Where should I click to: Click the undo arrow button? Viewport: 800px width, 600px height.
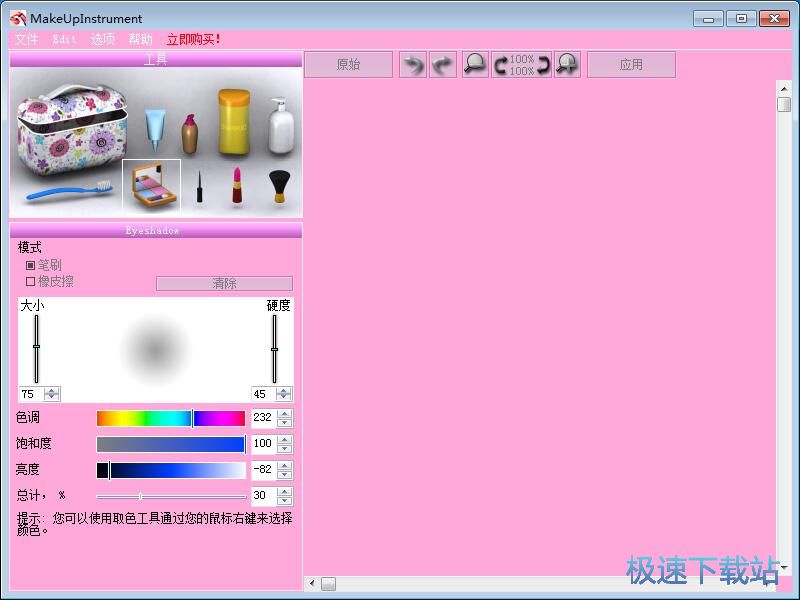(412, 65)
